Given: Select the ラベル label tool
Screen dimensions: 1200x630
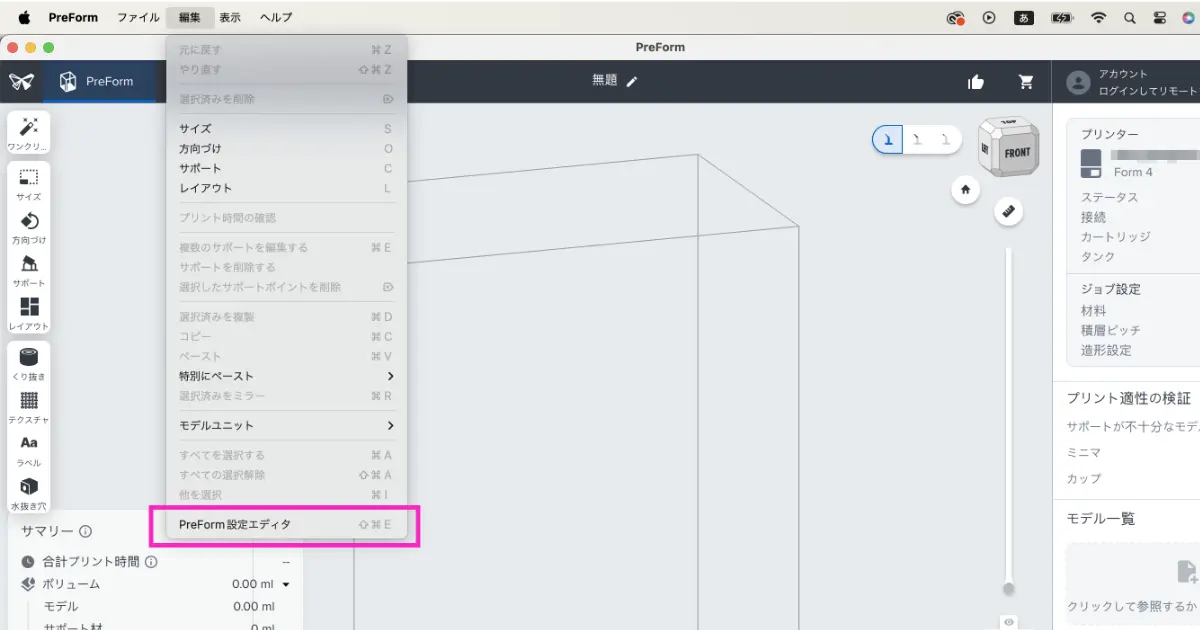Looking at the screenshot, I should click(x=28, y=450).
